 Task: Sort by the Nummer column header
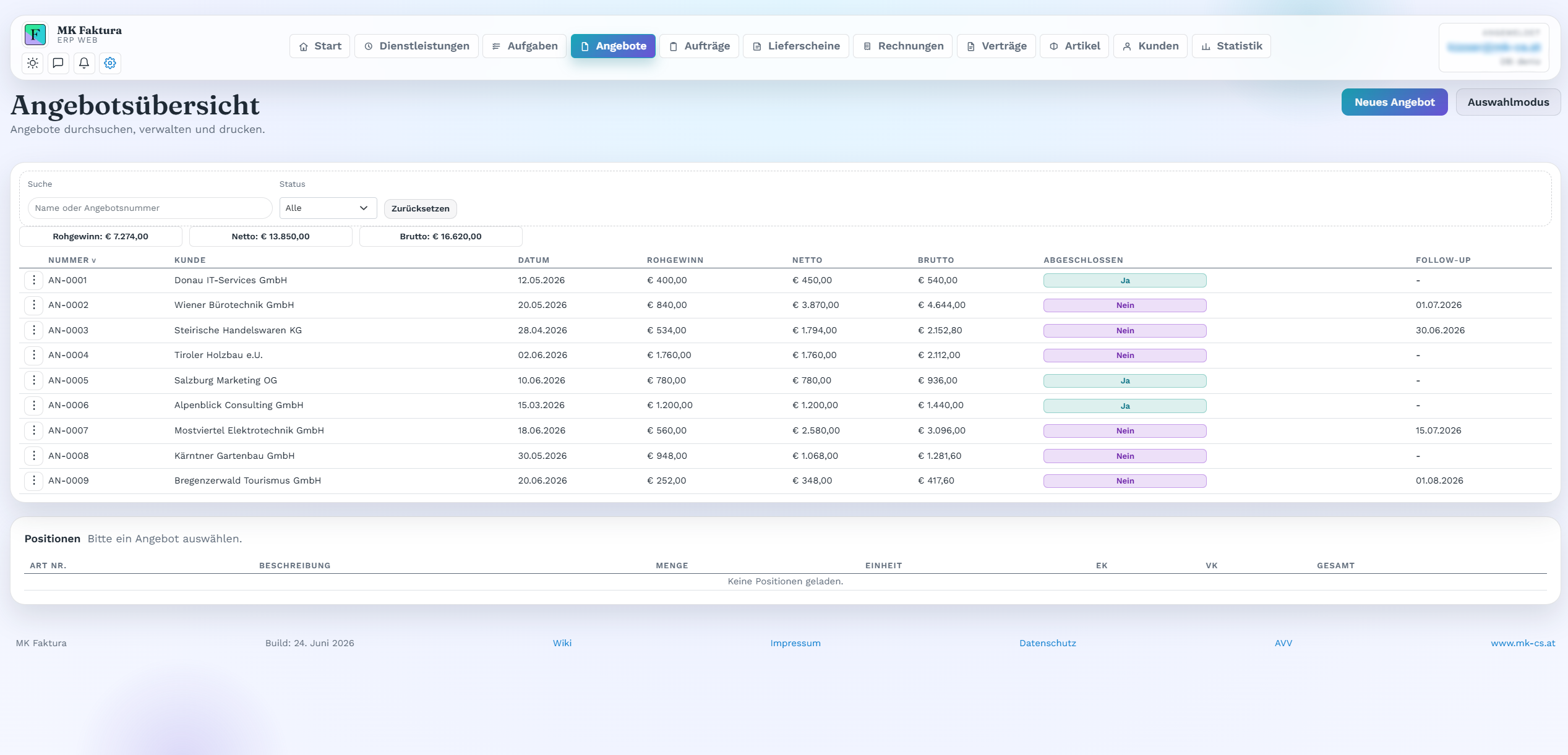pyautogui.click(x=72, y=260)
